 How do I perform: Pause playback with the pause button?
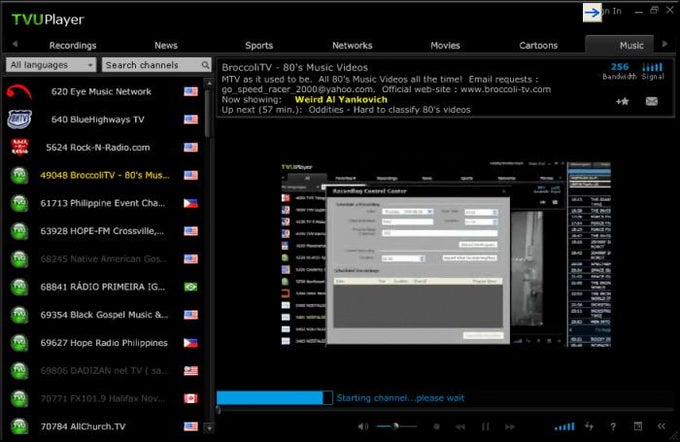tap(485, 427)
